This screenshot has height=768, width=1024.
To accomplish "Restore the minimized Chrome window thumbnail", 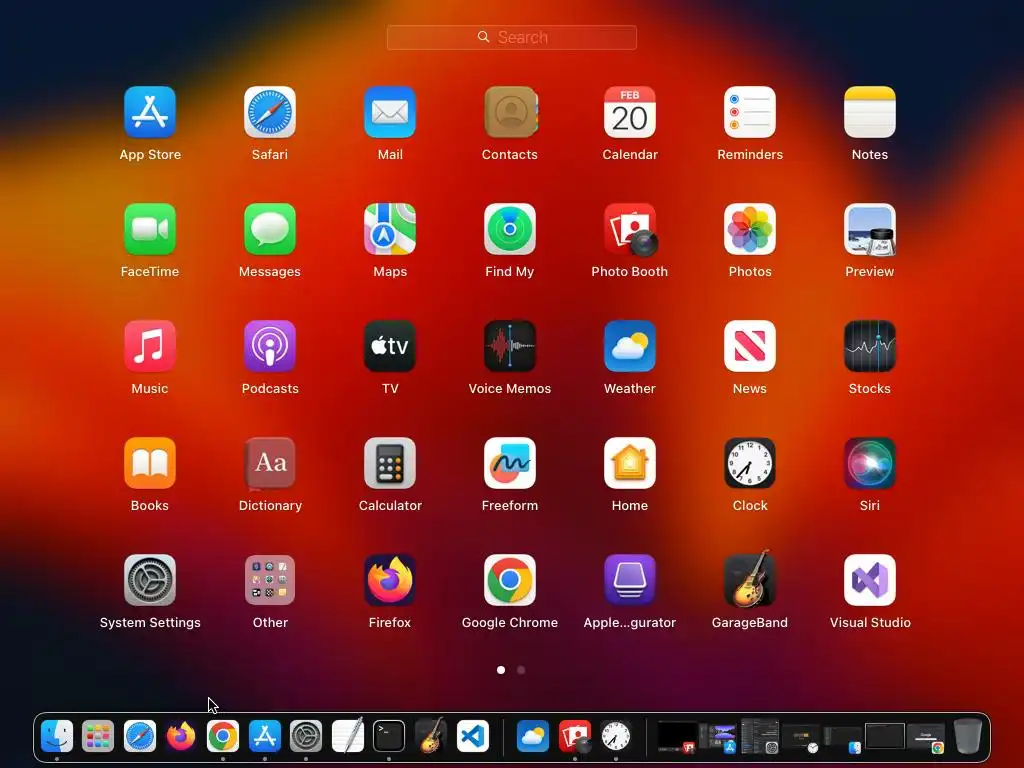I will [x=926, y=738].
